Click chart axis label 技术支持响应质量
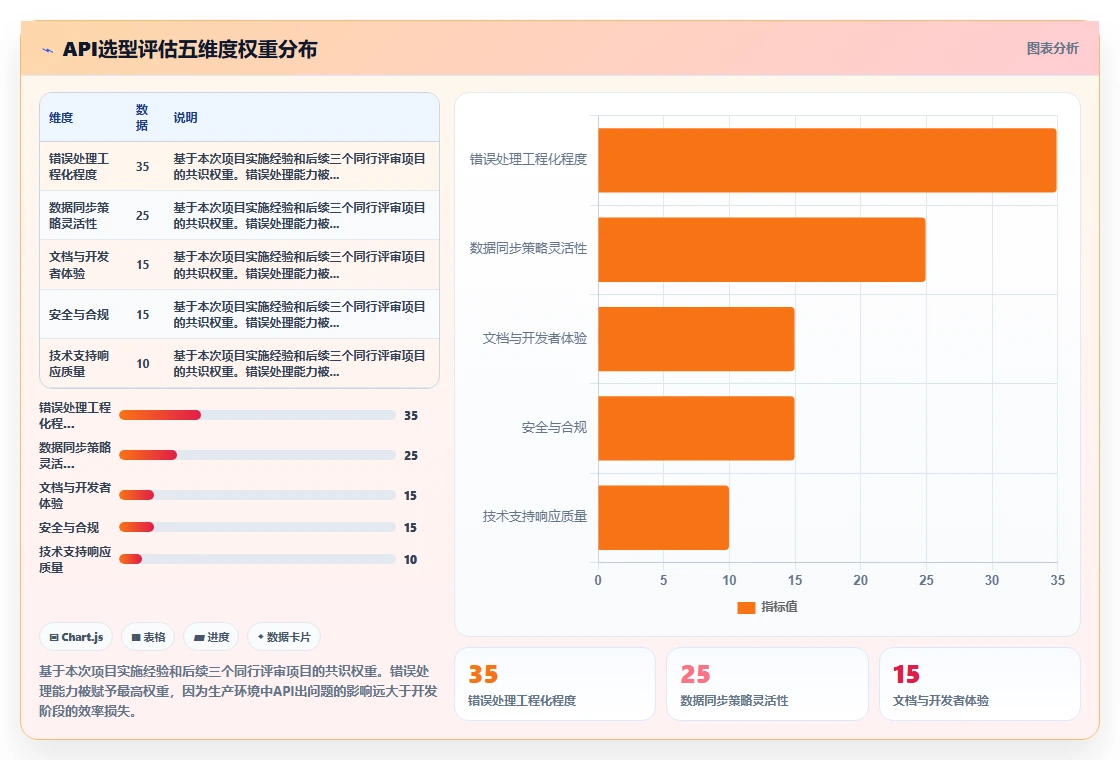Viewport: 1120px width, 760px height. click(534, 516)
